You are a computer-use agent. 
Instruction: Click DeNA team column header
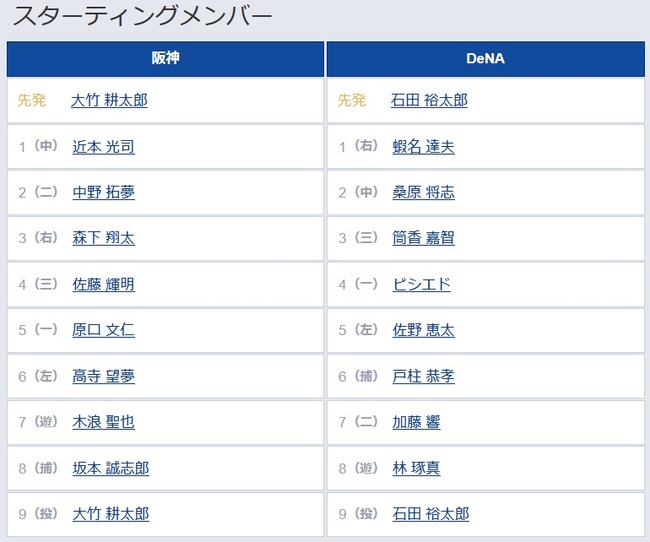485,58
